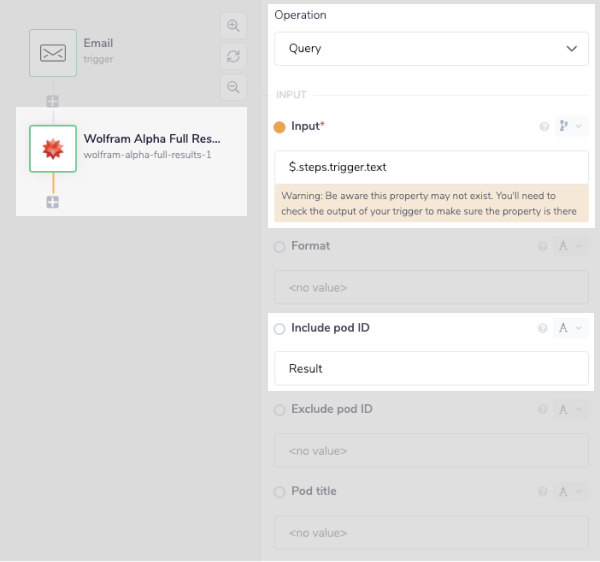Open the Format type dropdown
This screenshot has height=562, width=600.
coord(571,246)
